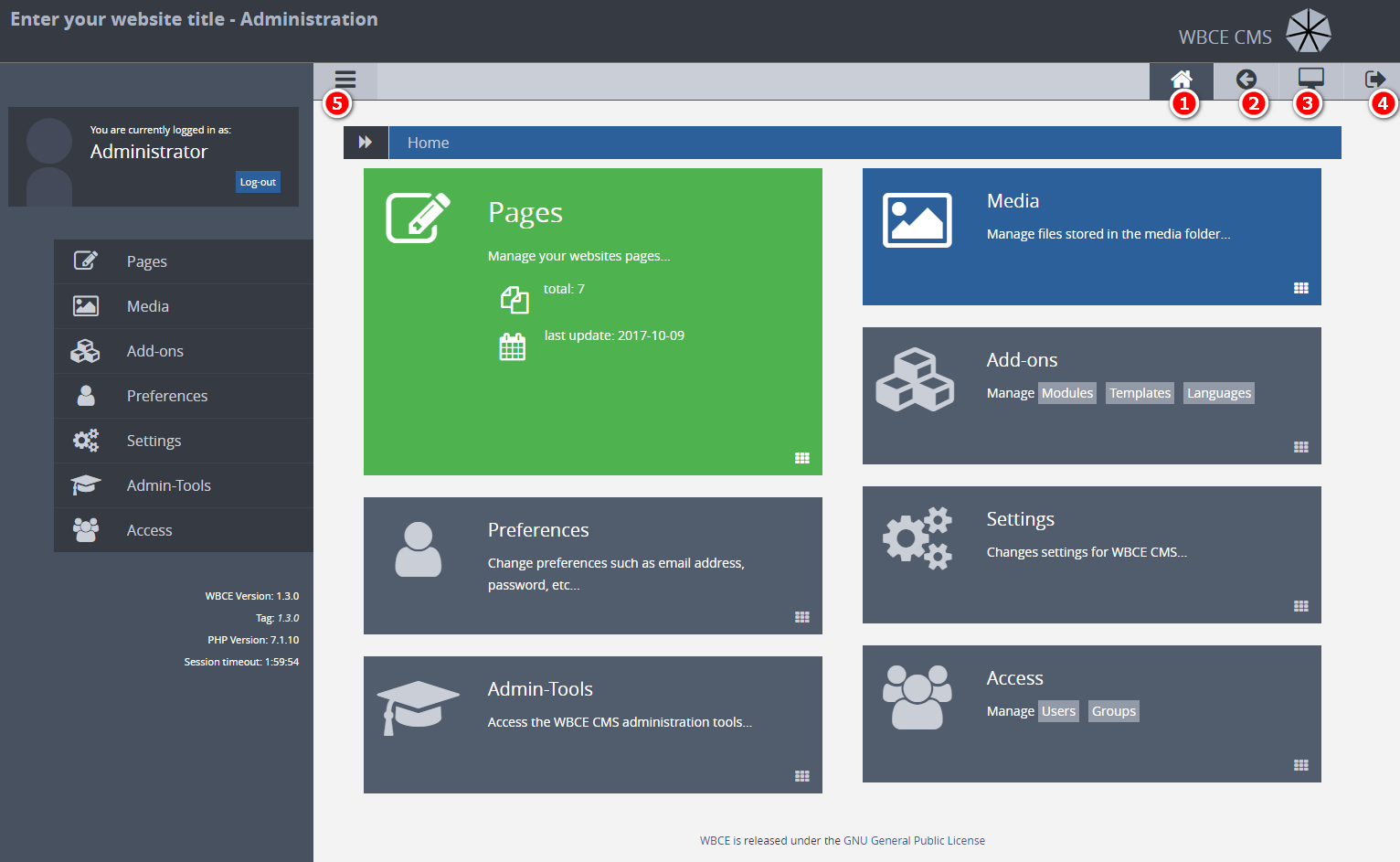Open Settings in the sidebar menu

(184, 441)
